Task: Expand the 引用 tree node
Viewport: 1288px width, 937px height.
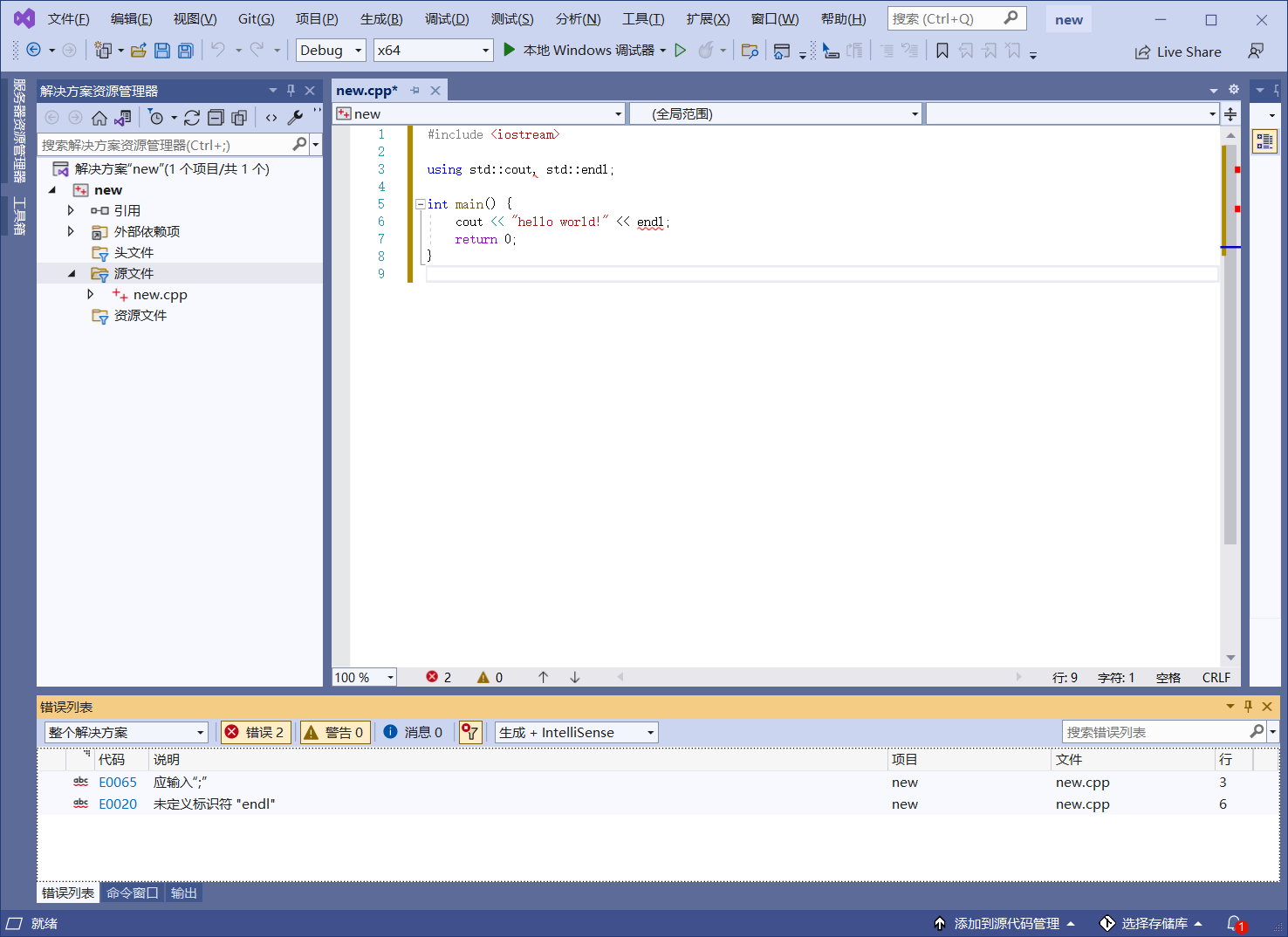Action: pos(71,210)
